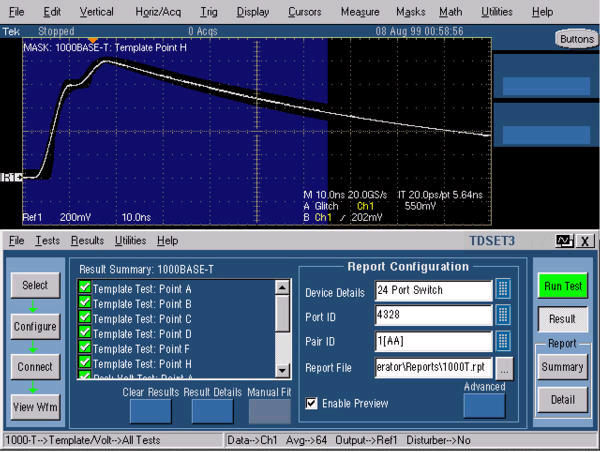
Task: Open oscilloscope Utilities menu
Action: tap(497, 12)
